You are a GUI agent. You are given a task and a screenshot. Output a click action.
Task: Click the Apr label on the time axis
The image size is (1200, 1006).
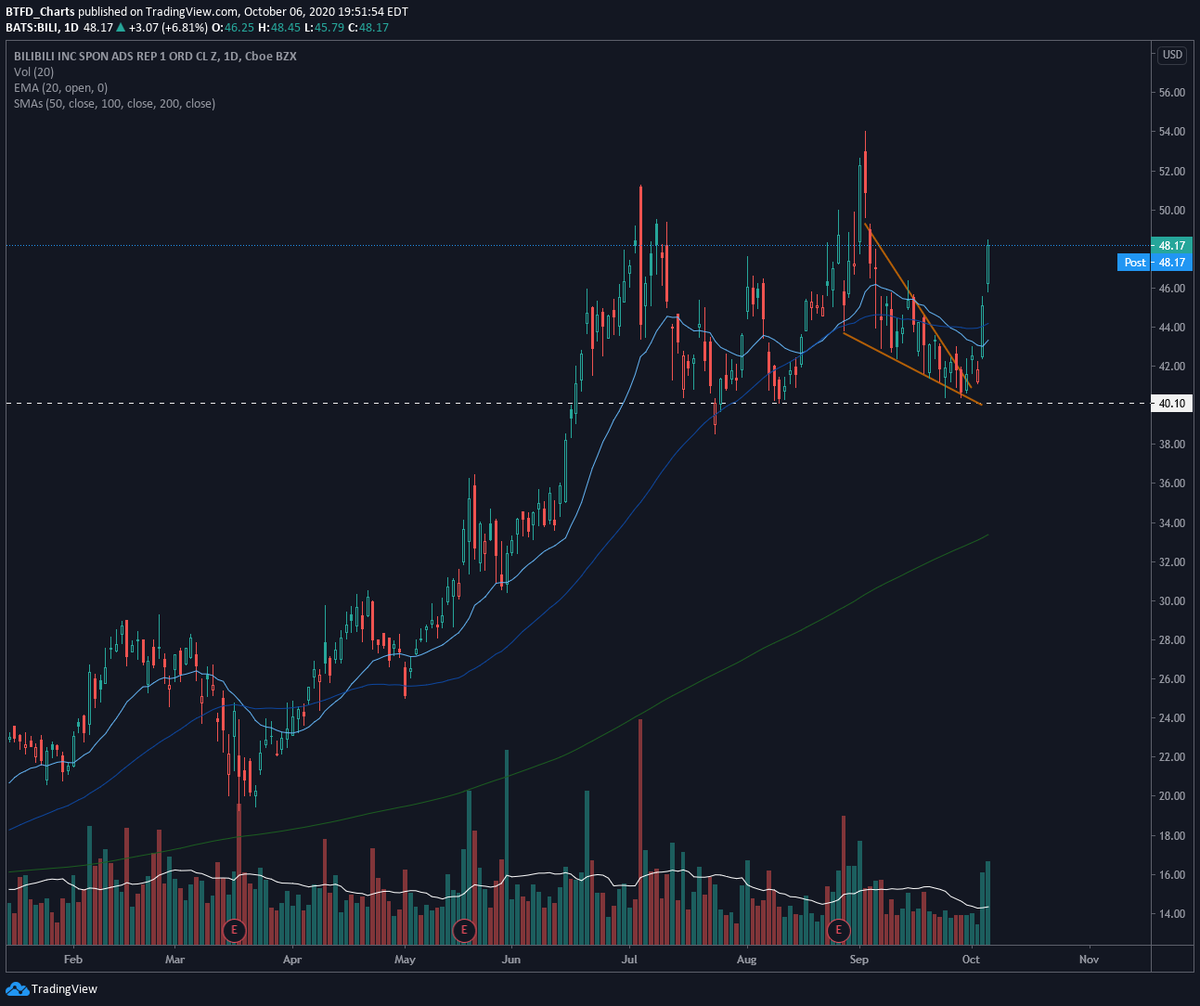292,960
